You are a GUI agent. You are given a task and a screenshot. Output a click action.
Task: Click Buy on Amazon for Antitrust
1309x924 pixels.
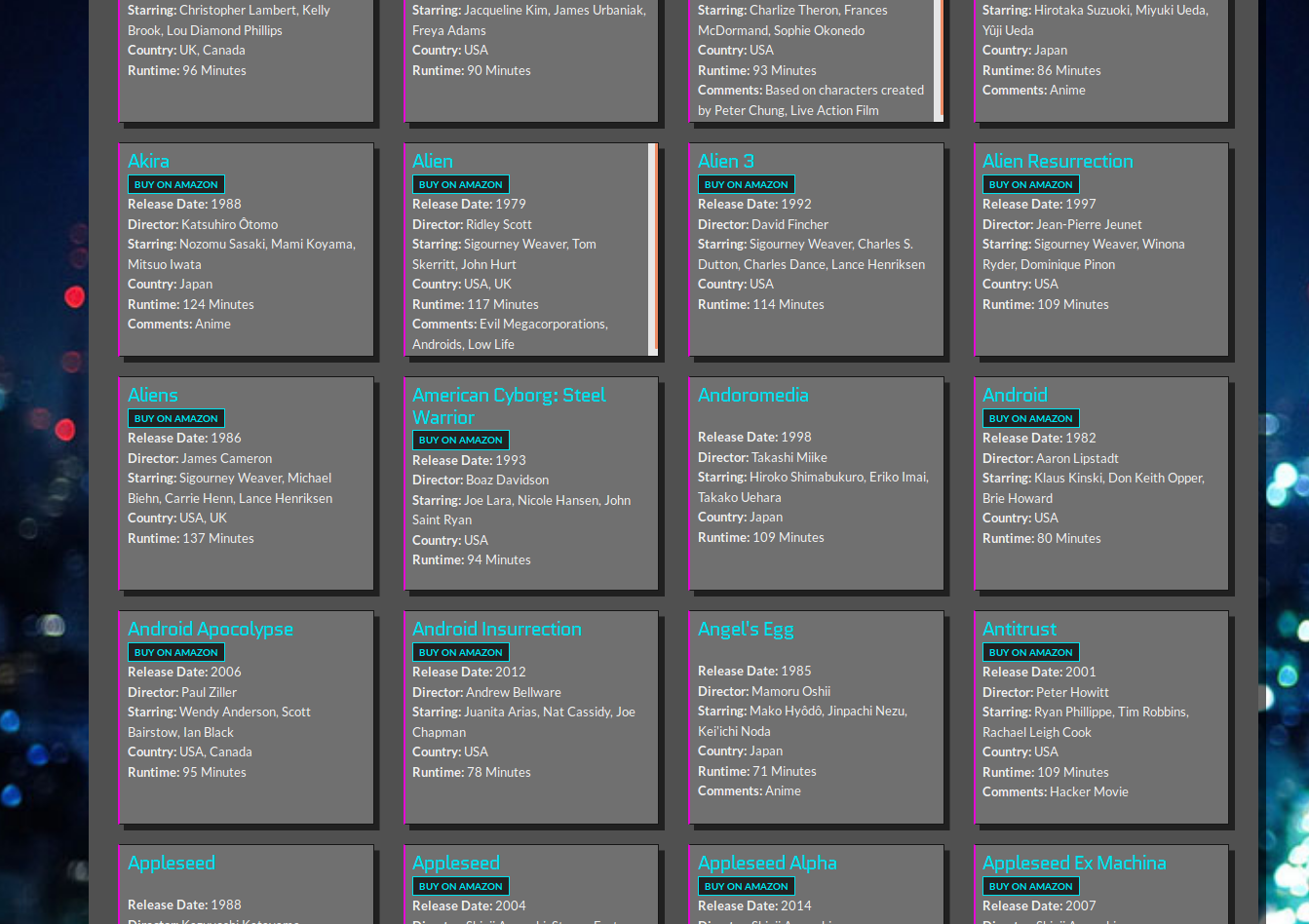(x=1031, y=652)
